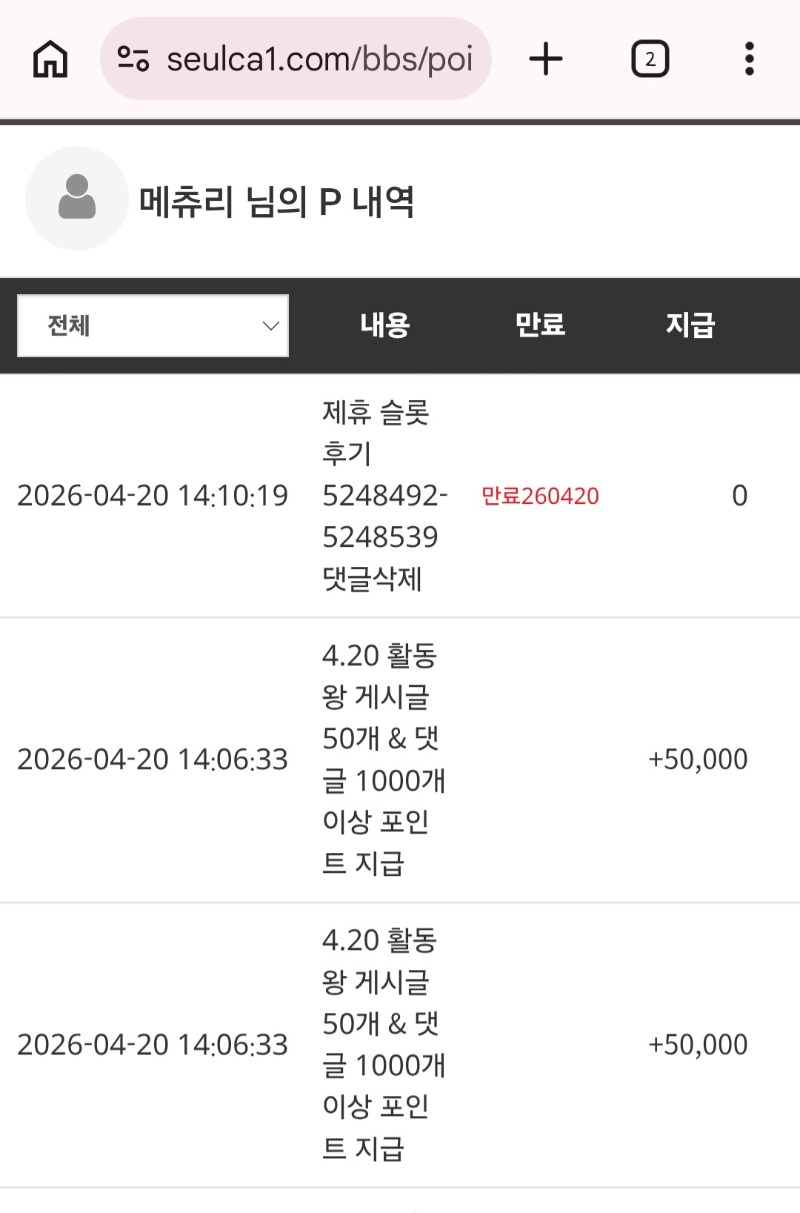The width and height of the screenshot is (800, 1213).
Task: Tap the second 4.20 활동왕 entry text
Action: tap(385, 1045)
